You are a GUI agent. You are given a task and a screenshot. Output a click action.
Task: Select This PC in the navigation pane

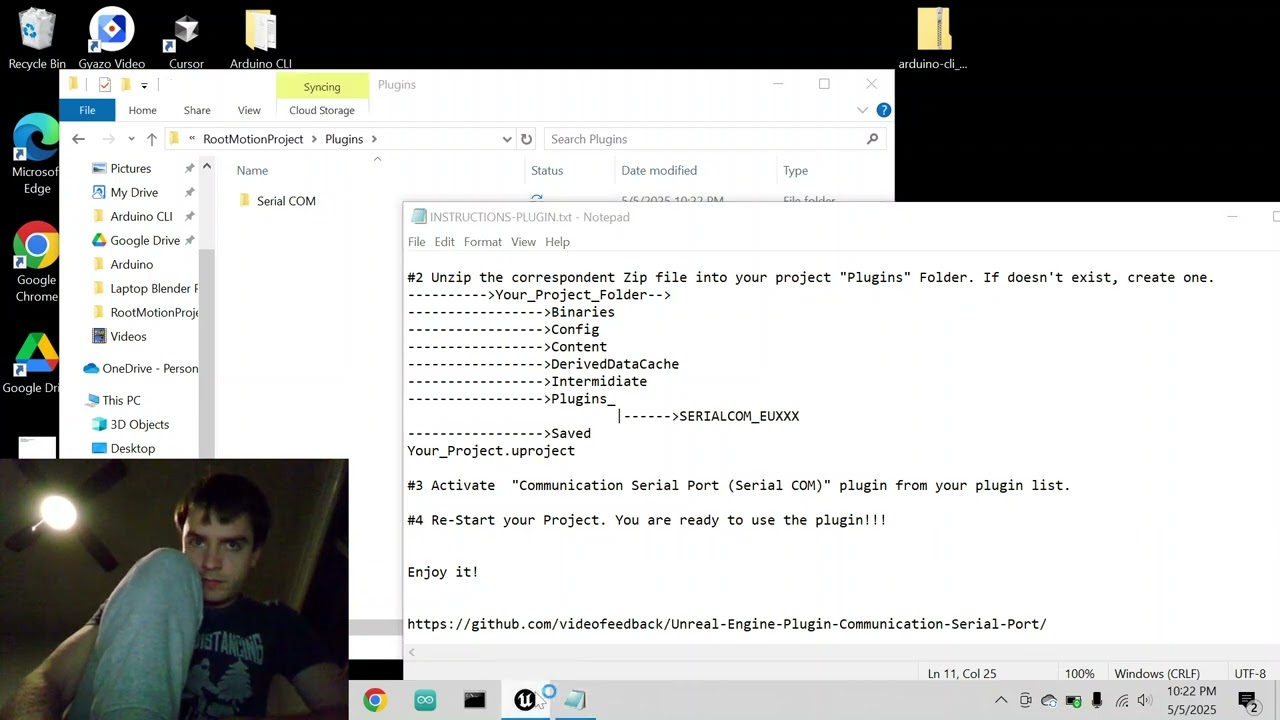121,401
